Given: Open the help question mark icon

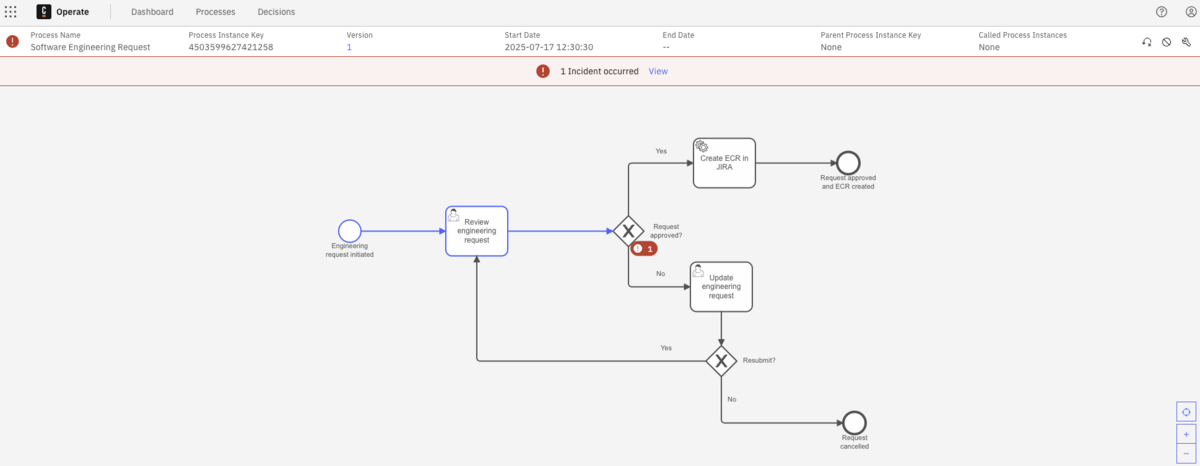Looking at the screenshot, I should (1161, 12).
